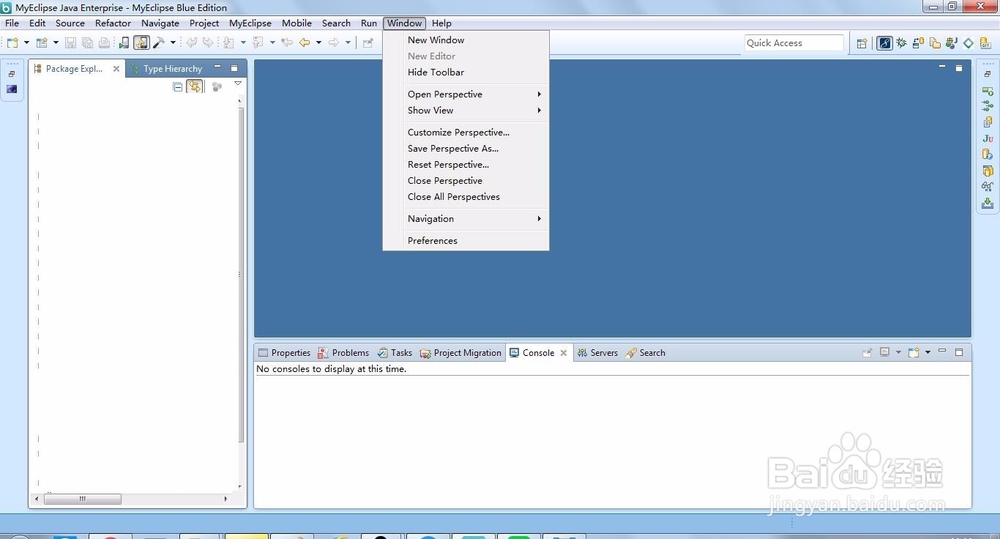The width and height of the screenshot is (1000, 539).
Task: Click the Quick Access search field
Action: click(x=794, y=43)
